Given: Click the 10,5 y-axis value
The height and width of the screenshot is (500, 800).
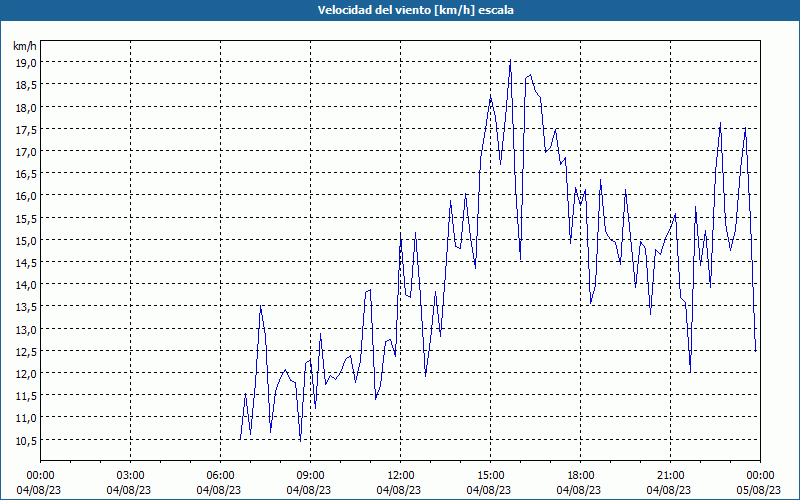Looking at the screenshot, I should coord(26,440).
